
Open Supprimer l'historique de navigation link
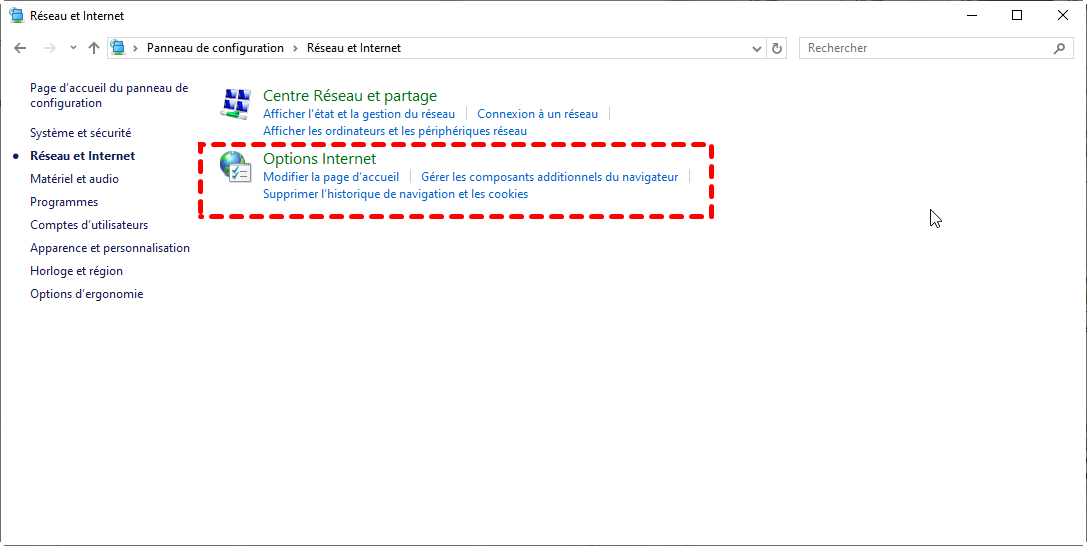pyautogui.click(x=395, y=194)
